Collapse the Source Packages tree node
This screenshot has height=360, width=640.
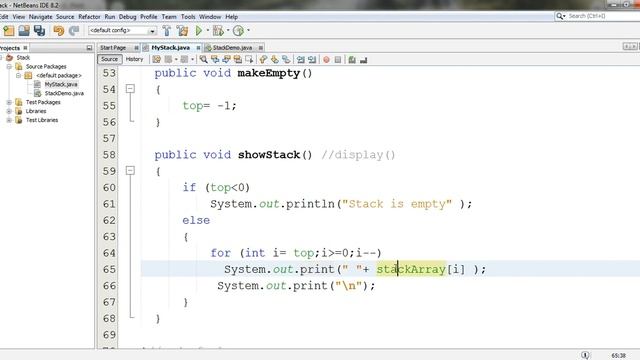tap(9, 67)
